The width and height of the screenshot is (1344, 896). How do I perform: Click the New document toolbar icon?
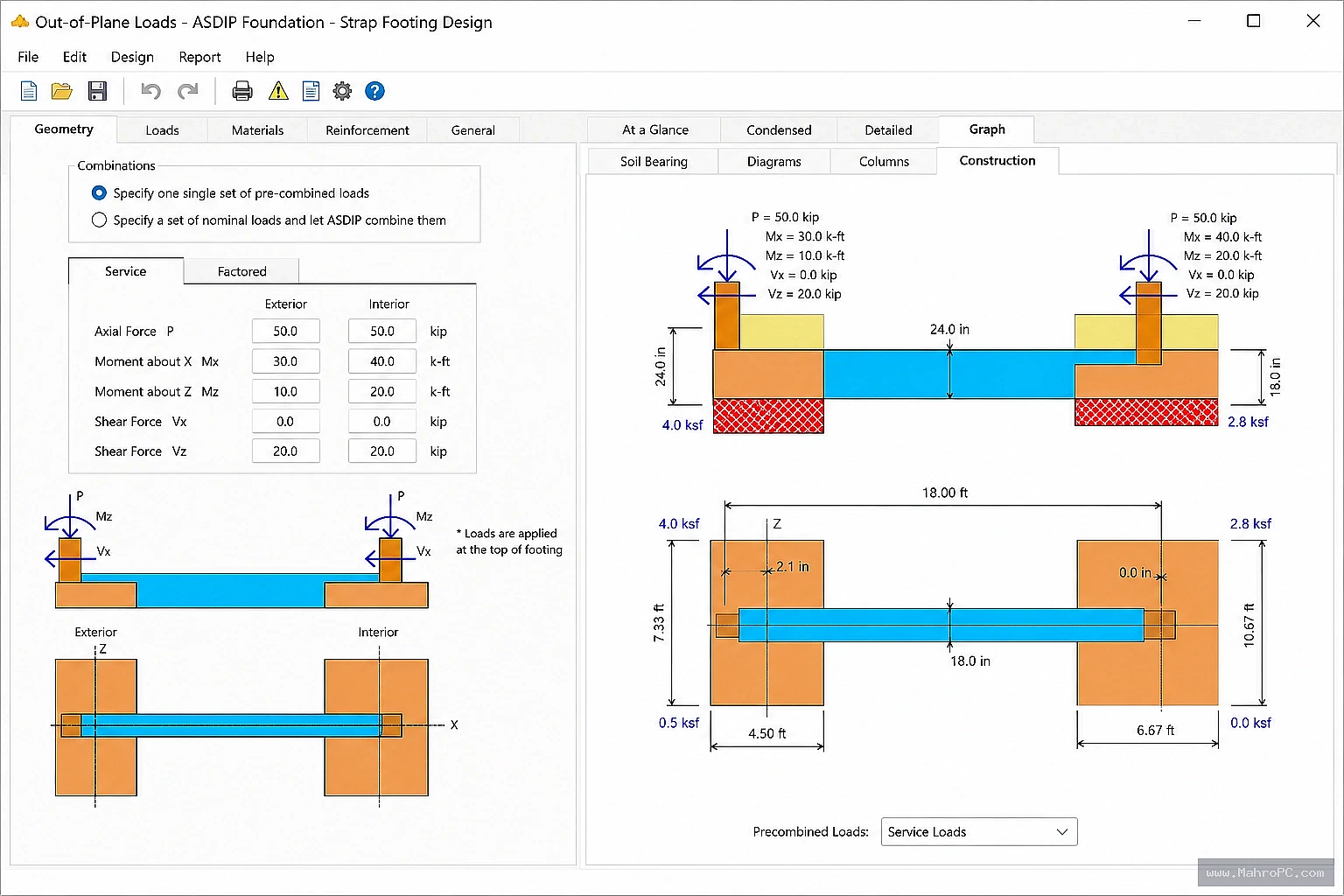pyautogui.click(x=28, y=91)
